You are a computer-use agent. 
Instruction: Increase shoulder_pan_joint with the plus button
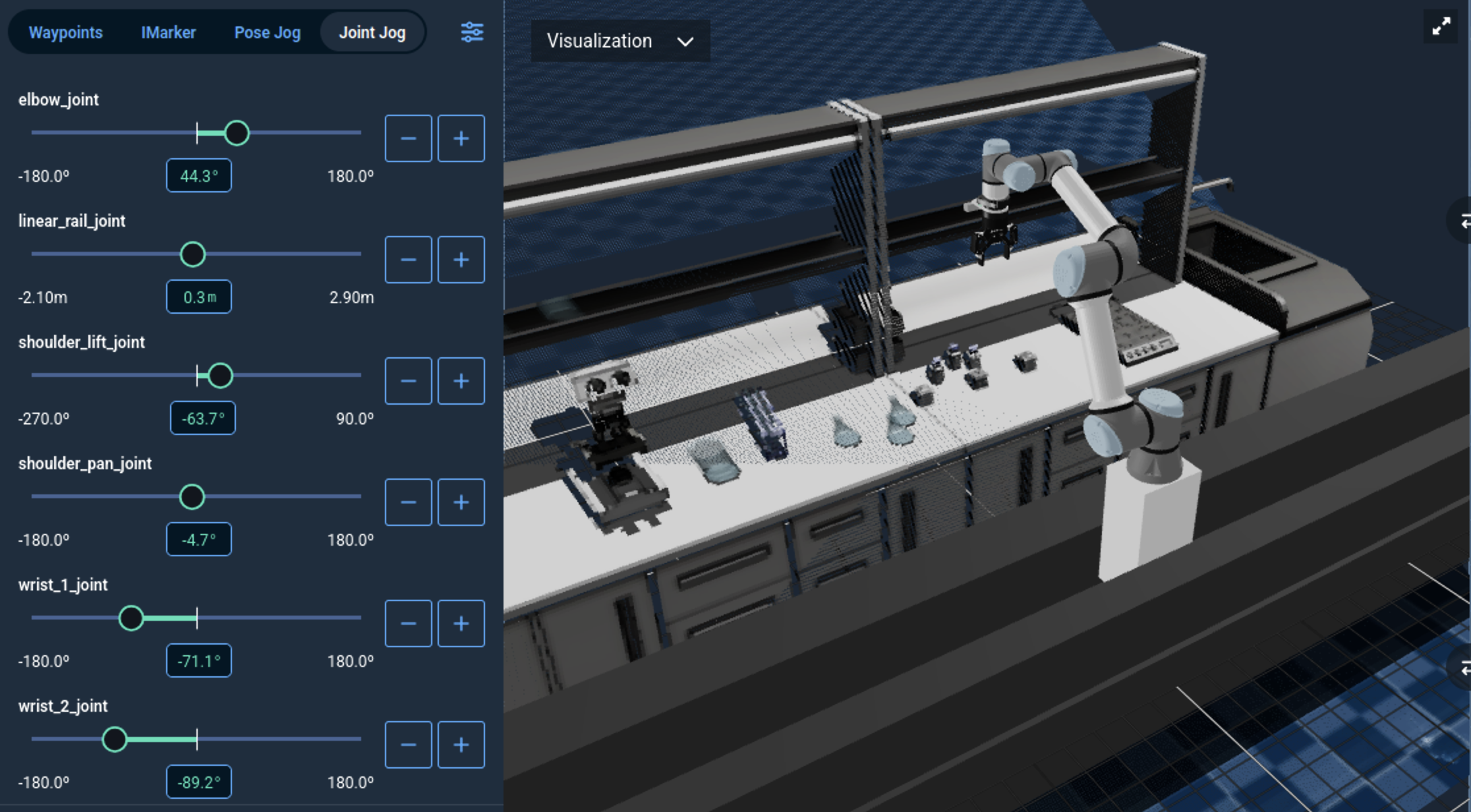[461, 502]
